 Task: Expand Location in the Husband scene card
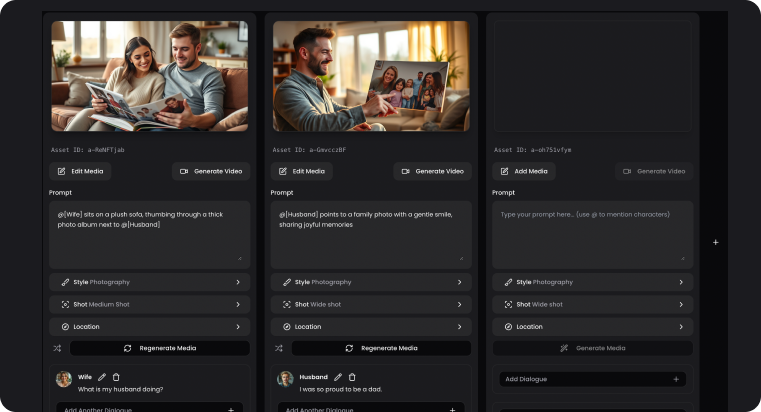point(371,326)
